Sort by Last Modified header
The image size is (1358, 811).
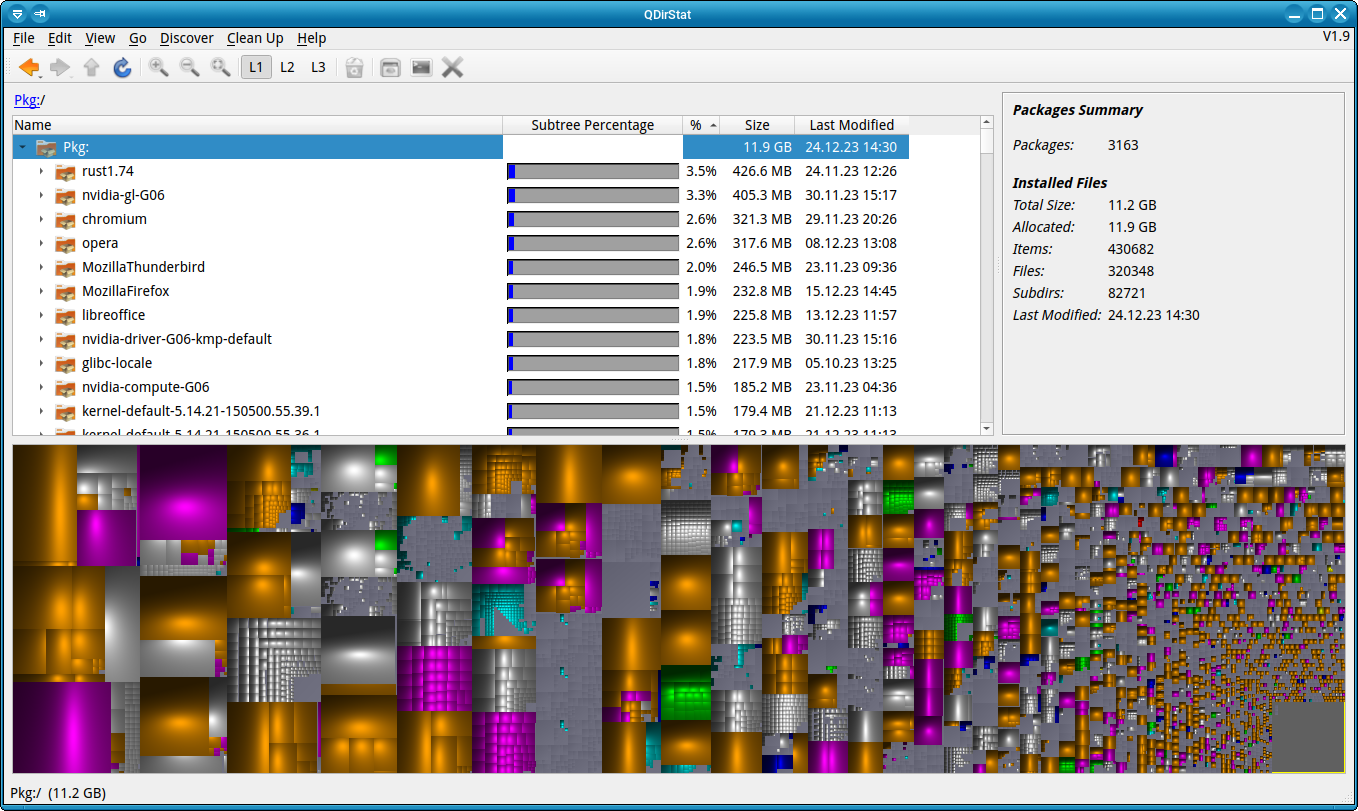click(852, 125)
